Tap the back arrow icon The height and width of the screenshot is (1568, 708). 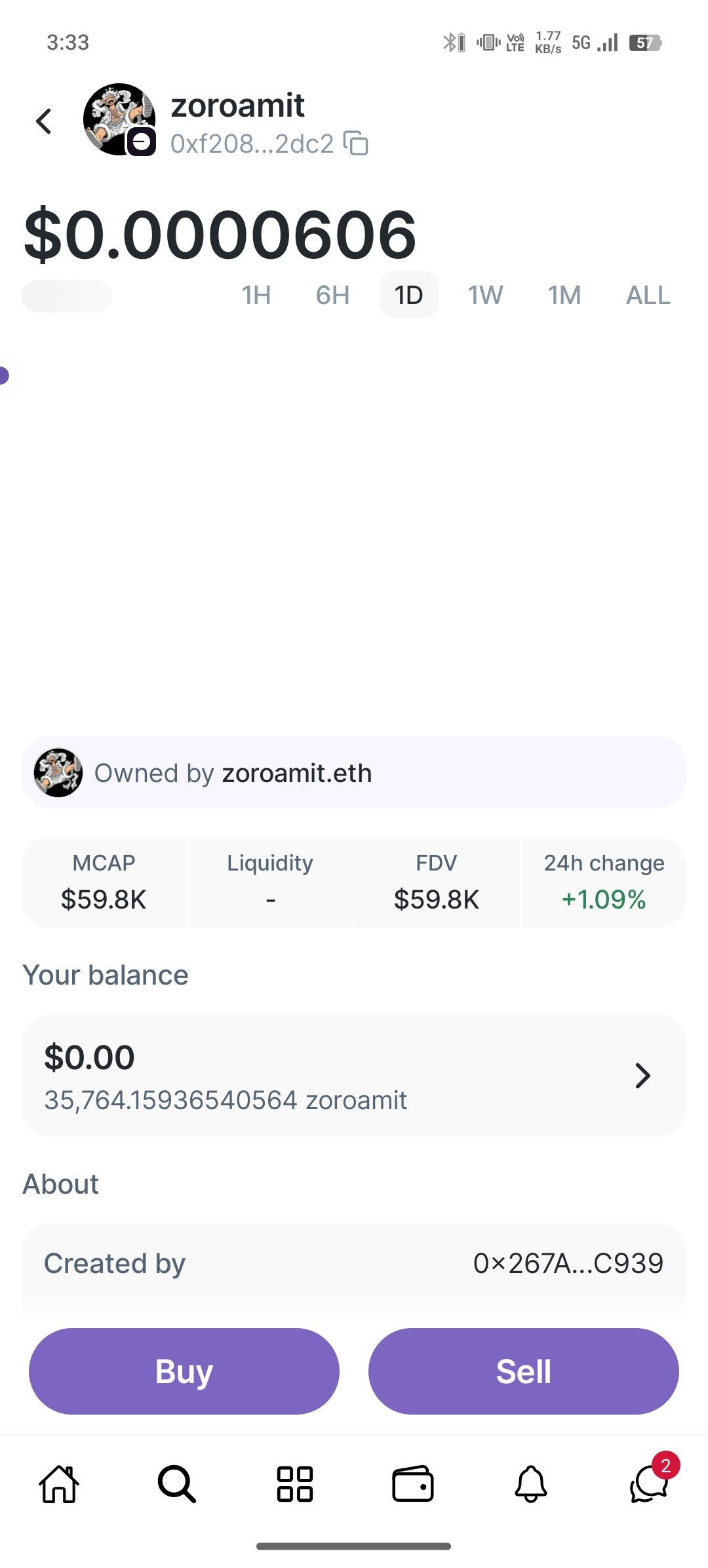(44, 121)
